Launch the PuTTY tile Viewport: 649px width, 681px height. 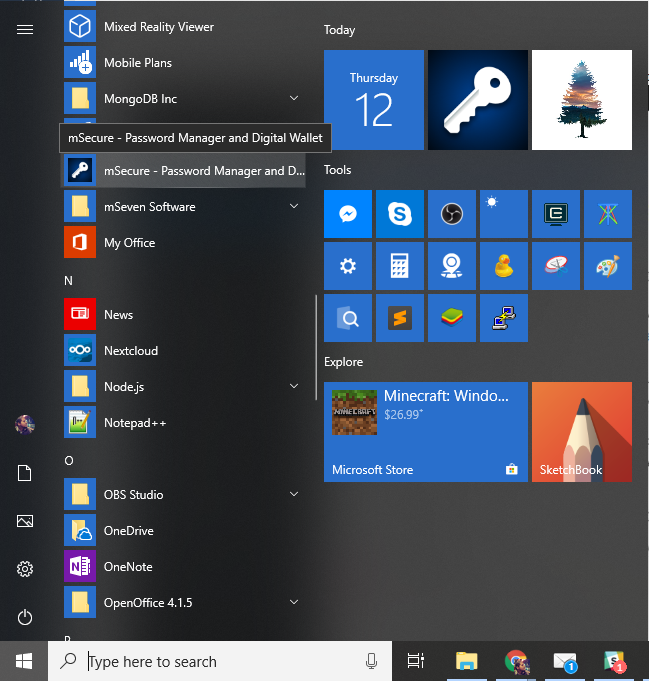pos(504,318)
